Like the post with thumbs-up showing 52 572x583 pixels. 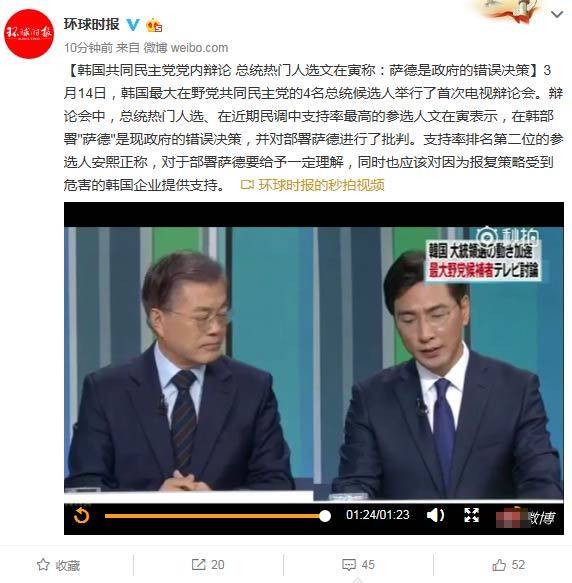[508, 565]
